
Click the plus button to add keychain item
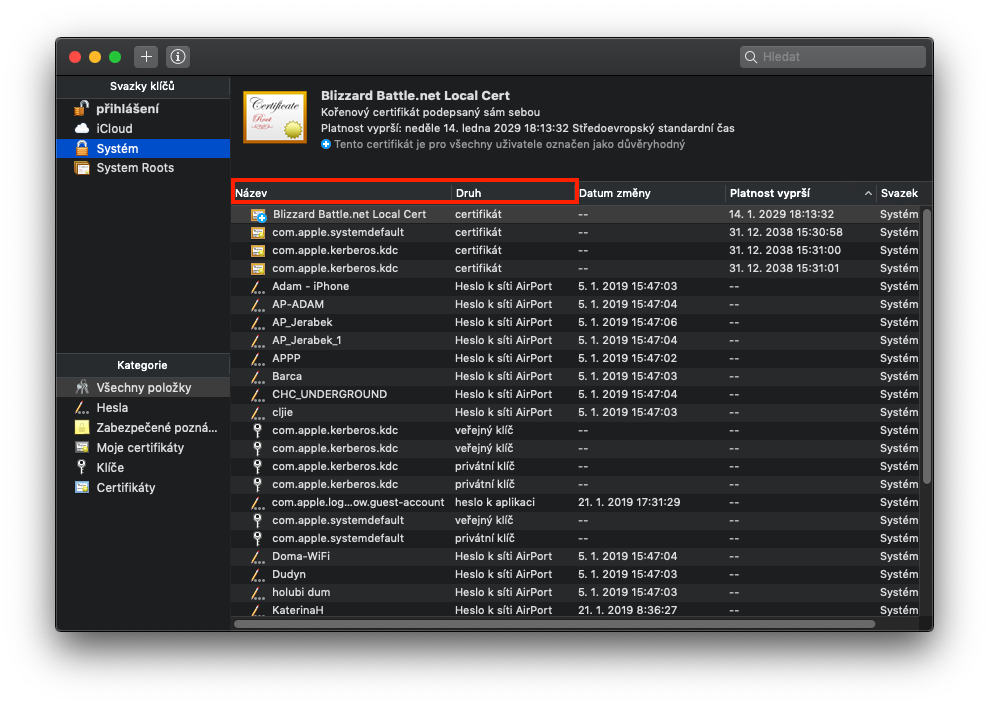[x=146, y=57]
